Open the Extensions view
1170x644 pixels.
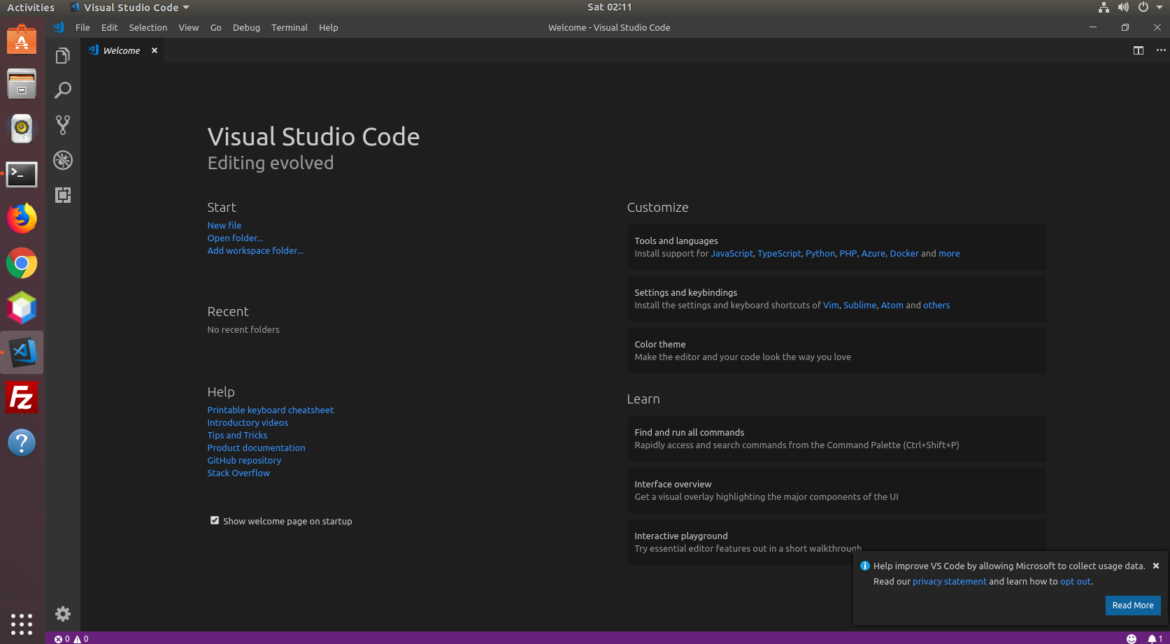coord(62,195)
